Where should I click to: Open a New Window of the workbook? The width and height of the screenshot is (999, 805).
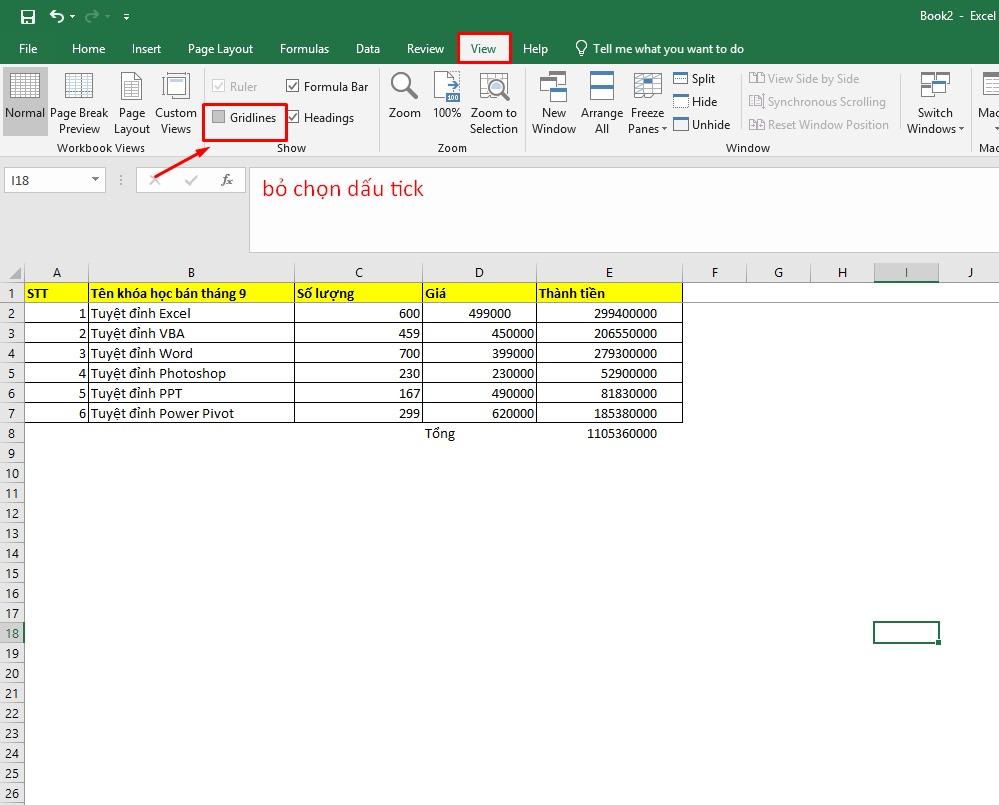553,100
